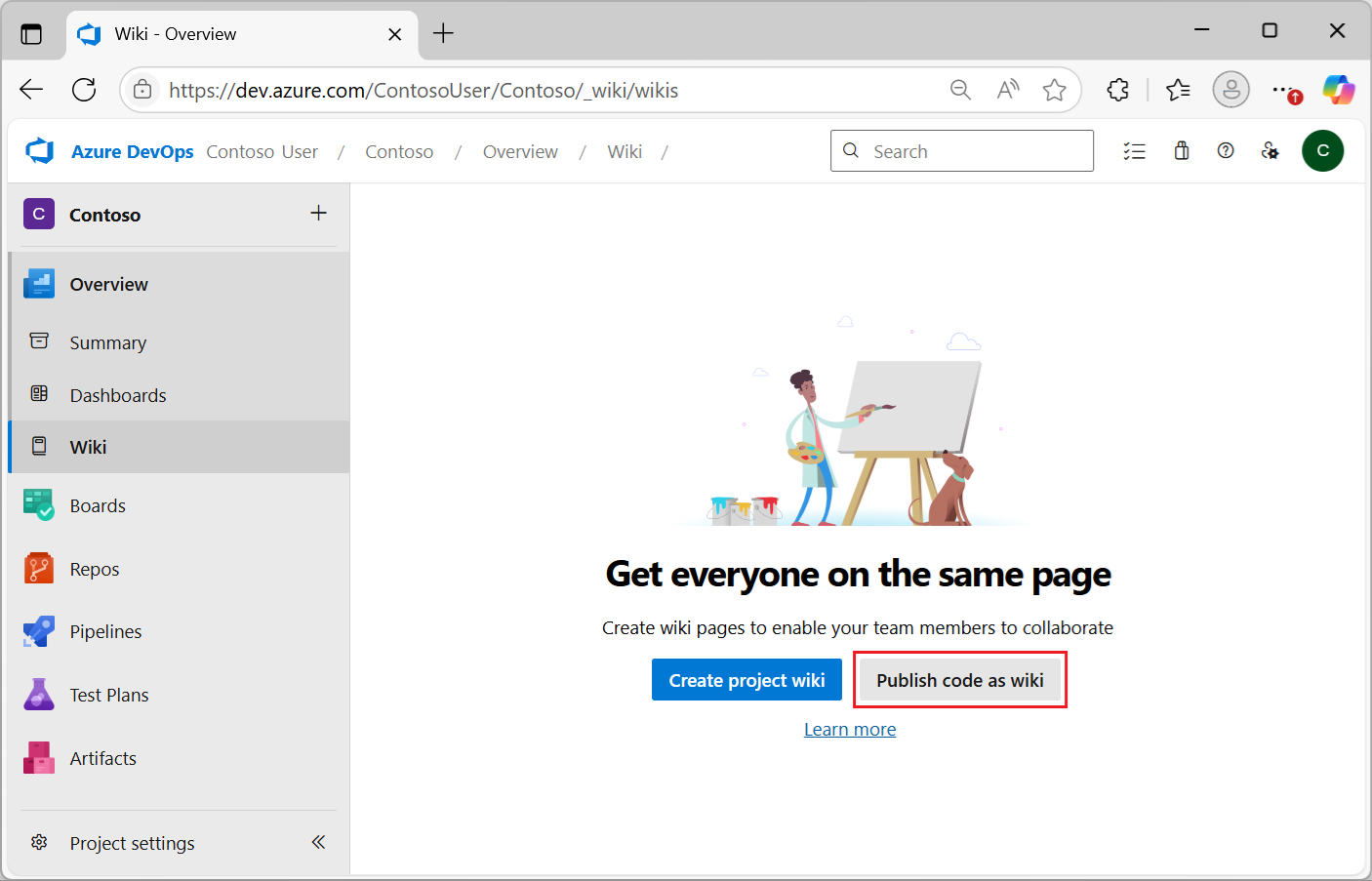Select Summary under Overview
The image size is (1372, 881).
click(x=107, y=343)
